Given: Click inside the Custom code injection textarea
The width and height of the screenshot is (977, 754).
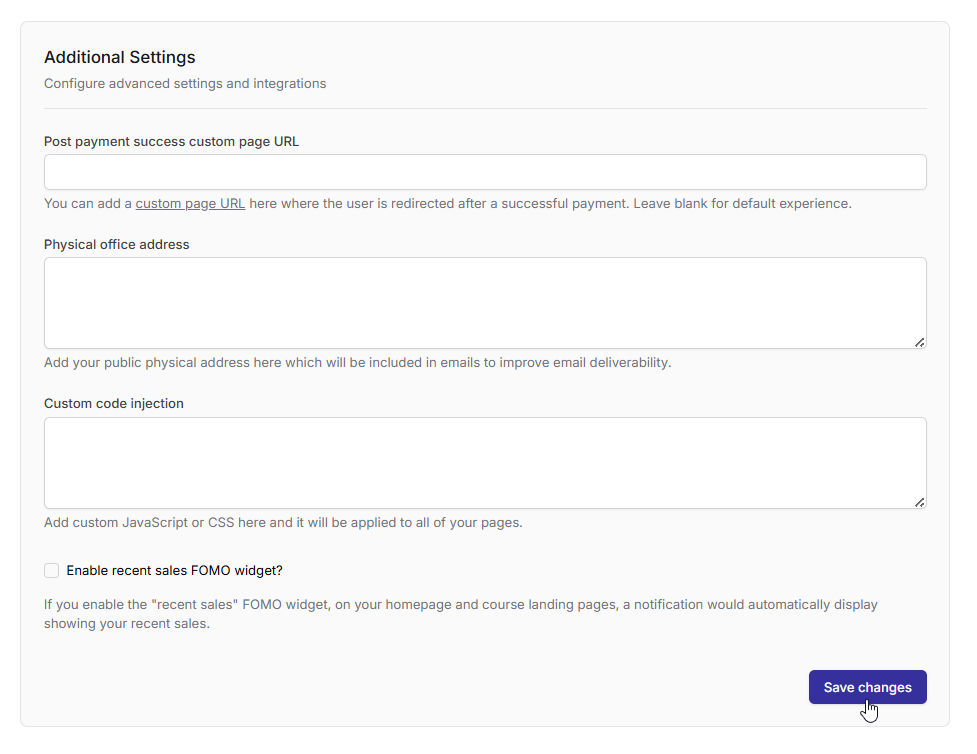Looking at the screenshot, I should tap(485, 462).
